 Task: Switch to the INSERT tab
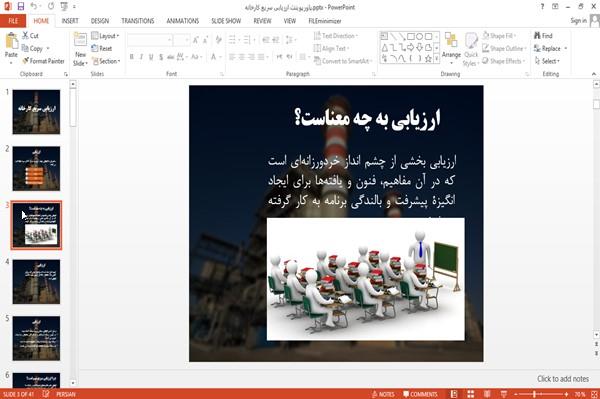point(70,21)
